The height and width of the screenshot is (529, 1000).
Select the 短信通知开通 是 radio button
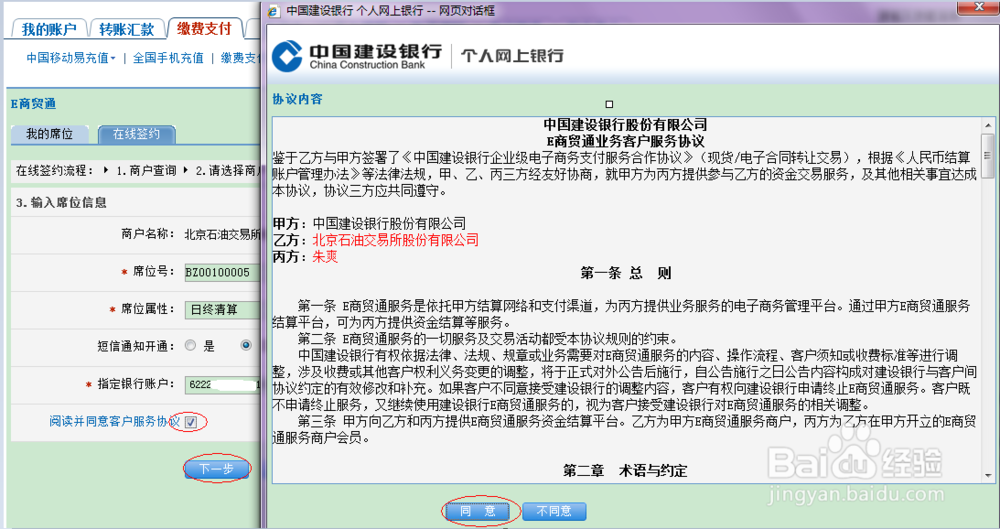[190, 346]
